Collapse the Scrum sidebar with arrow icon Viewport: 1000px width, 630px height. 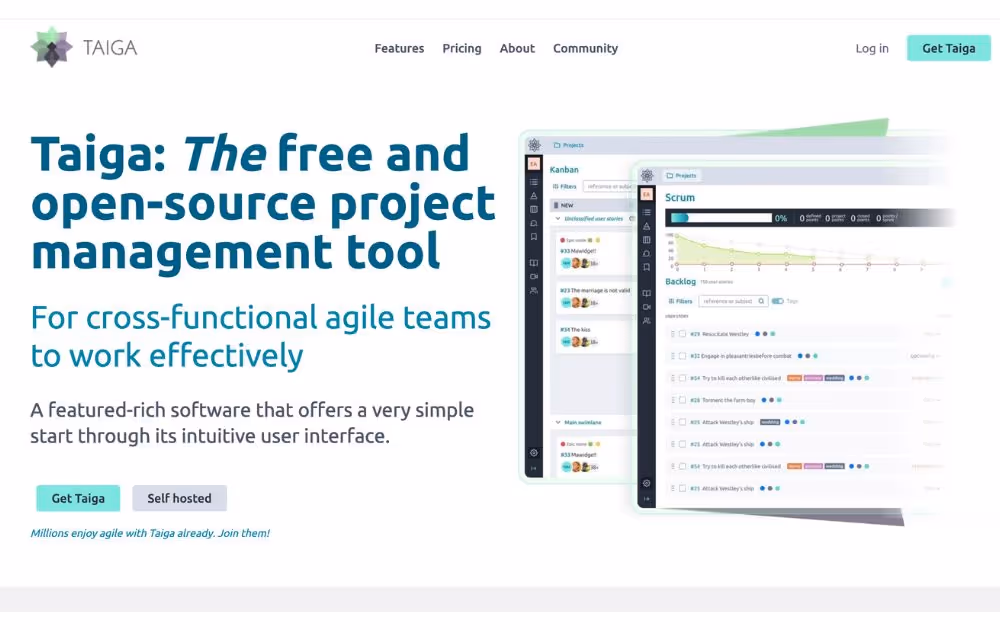647,499
